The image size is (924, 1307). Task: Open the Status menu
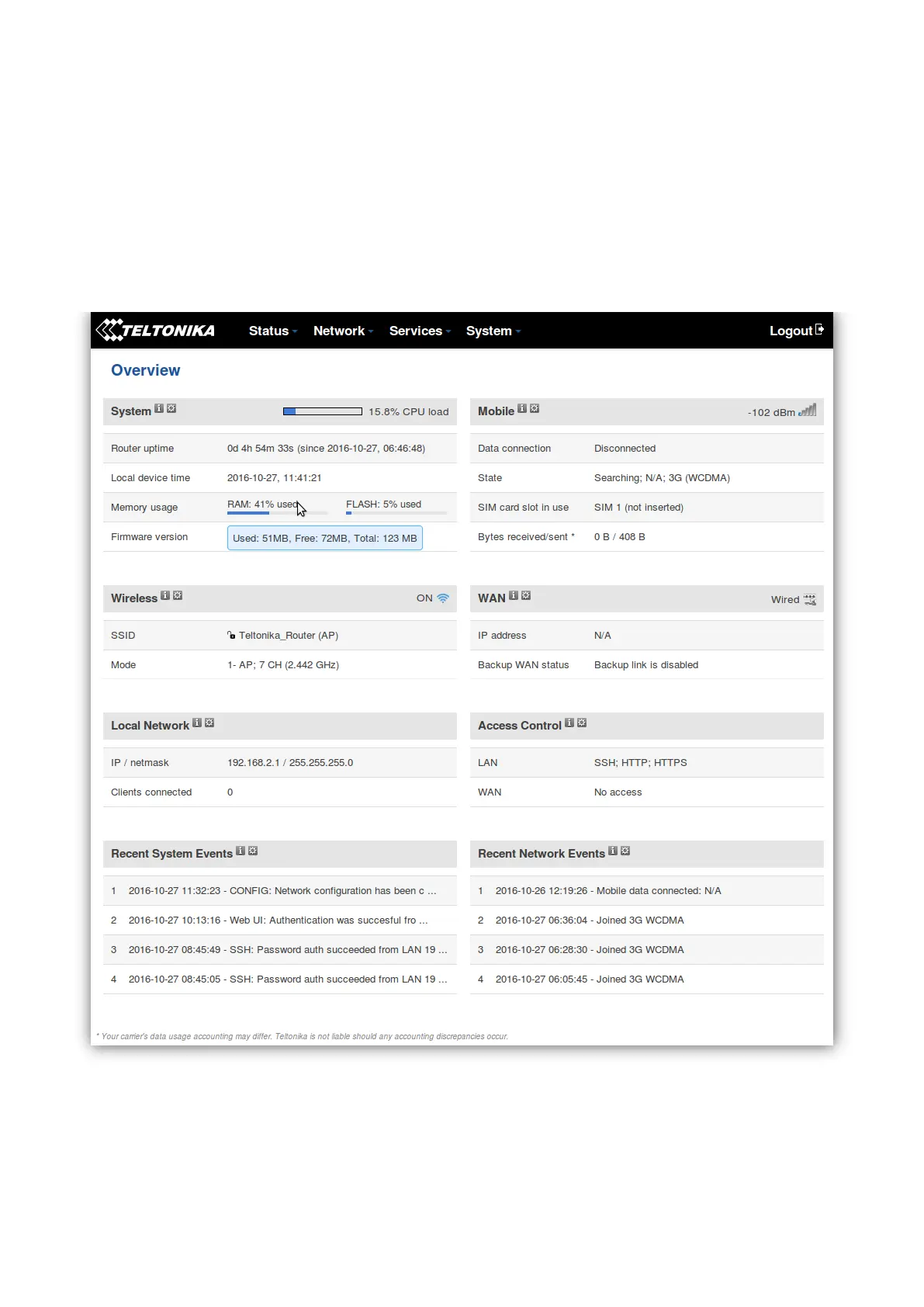click(272, 331)
